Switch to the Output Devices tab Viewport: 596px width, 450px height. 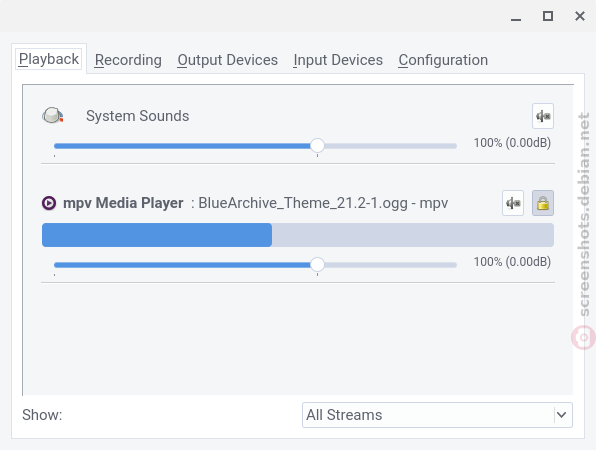point(227,60)
